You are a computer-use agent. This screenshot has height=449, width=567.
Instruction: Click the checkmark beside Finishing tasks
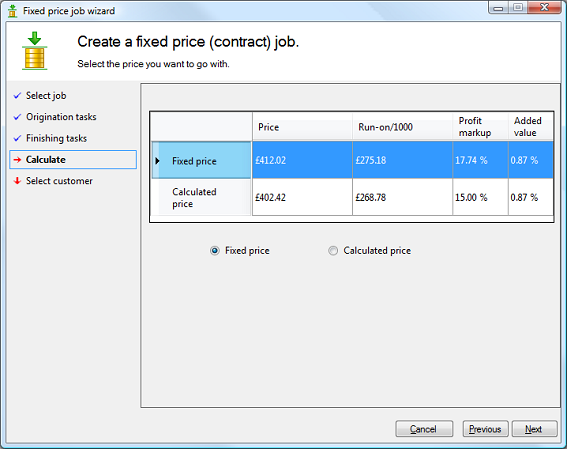(x=17, y=138)
